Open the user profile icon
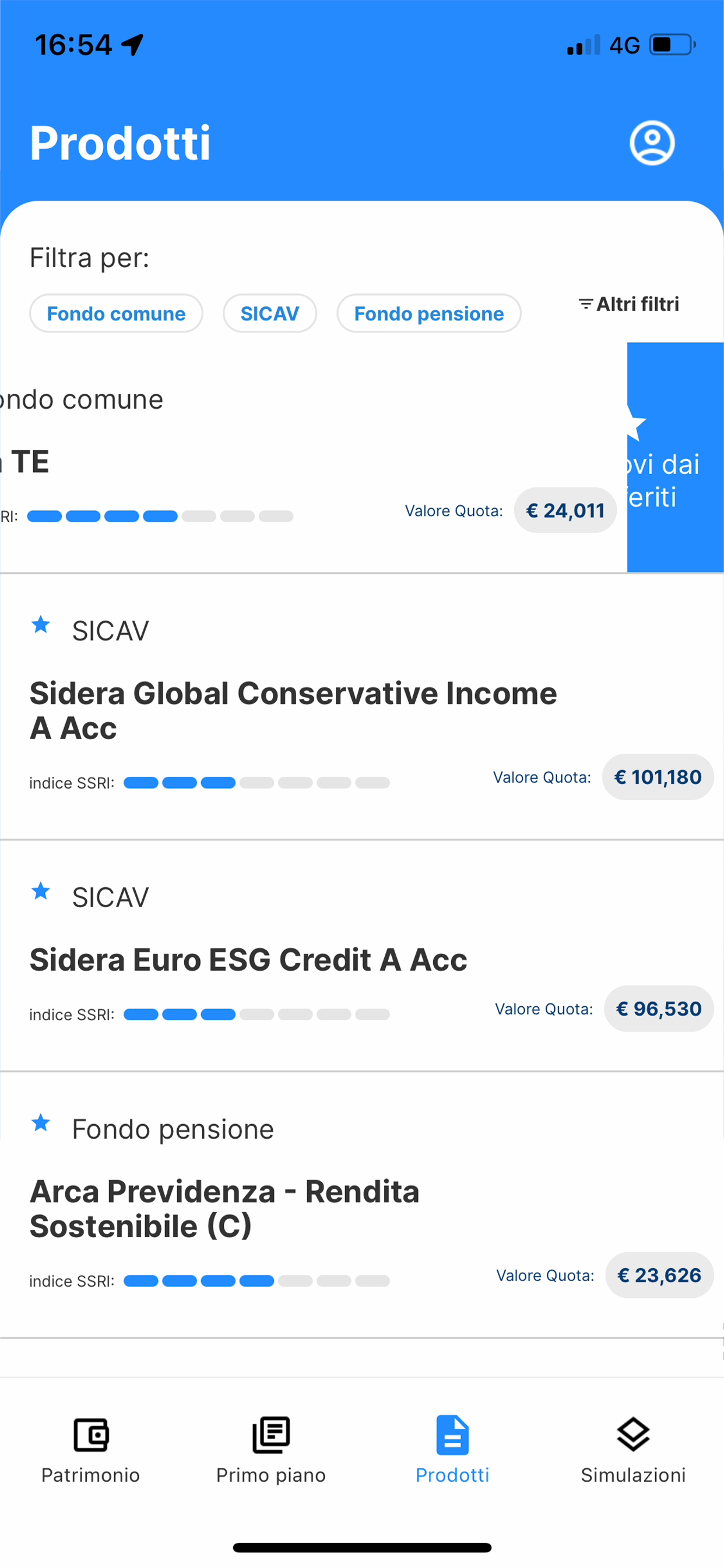 pyautogui.click(x=652, y=143)
